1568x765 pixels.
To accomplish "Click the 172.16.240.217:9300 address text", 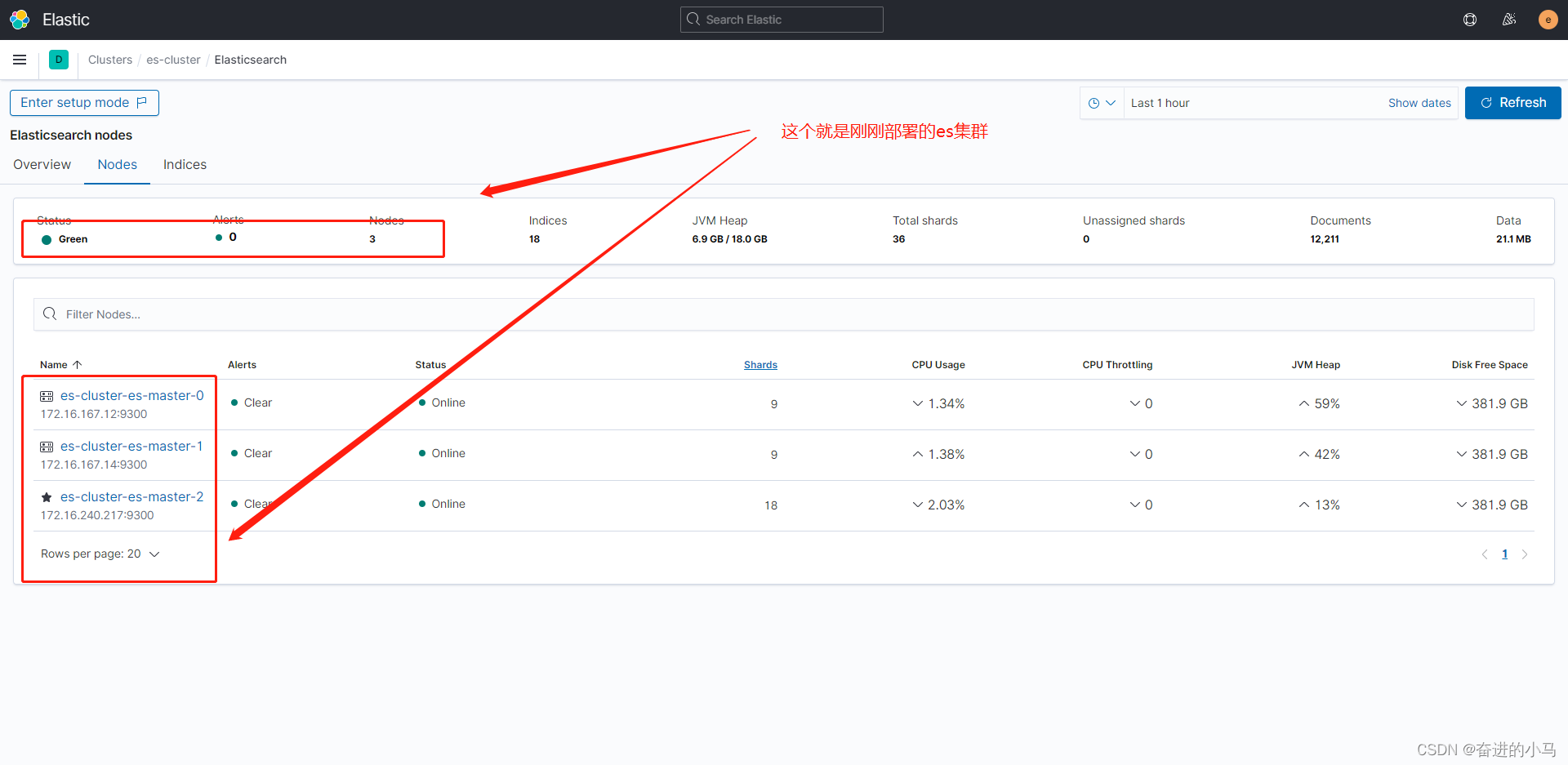I will click(x=97, y=515).
